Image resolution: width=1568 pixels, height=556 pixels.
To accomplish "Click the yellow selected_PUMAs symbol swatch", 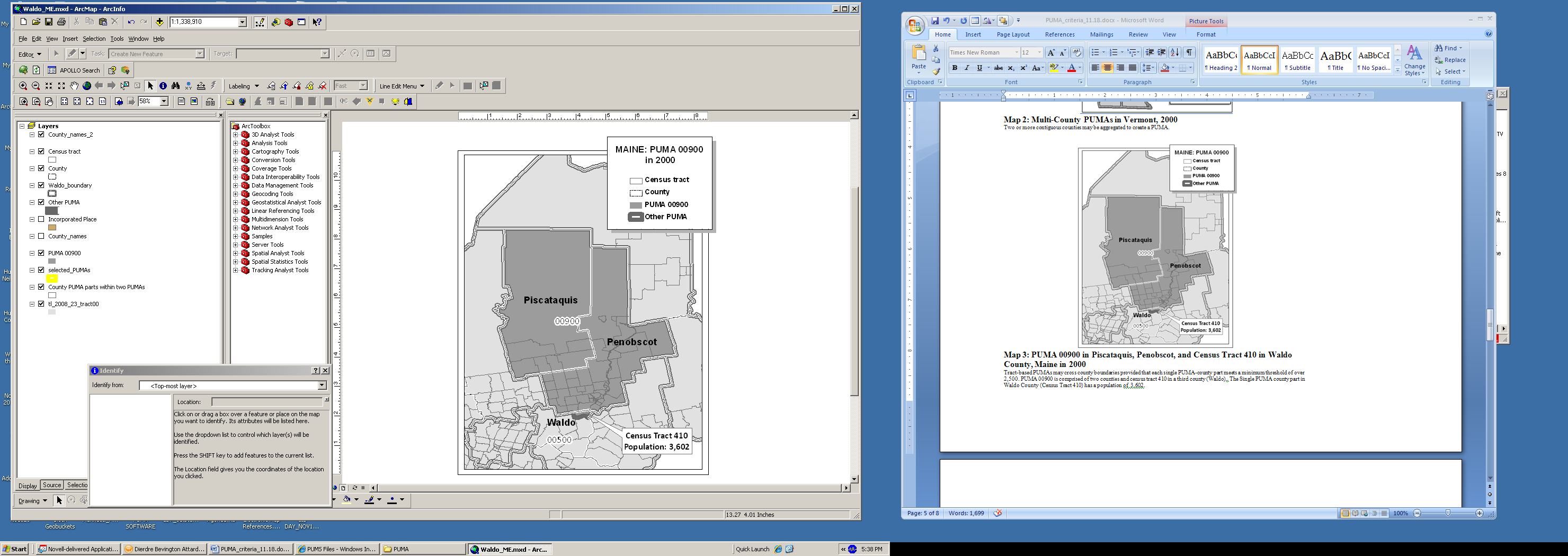I will coord(52,279).
